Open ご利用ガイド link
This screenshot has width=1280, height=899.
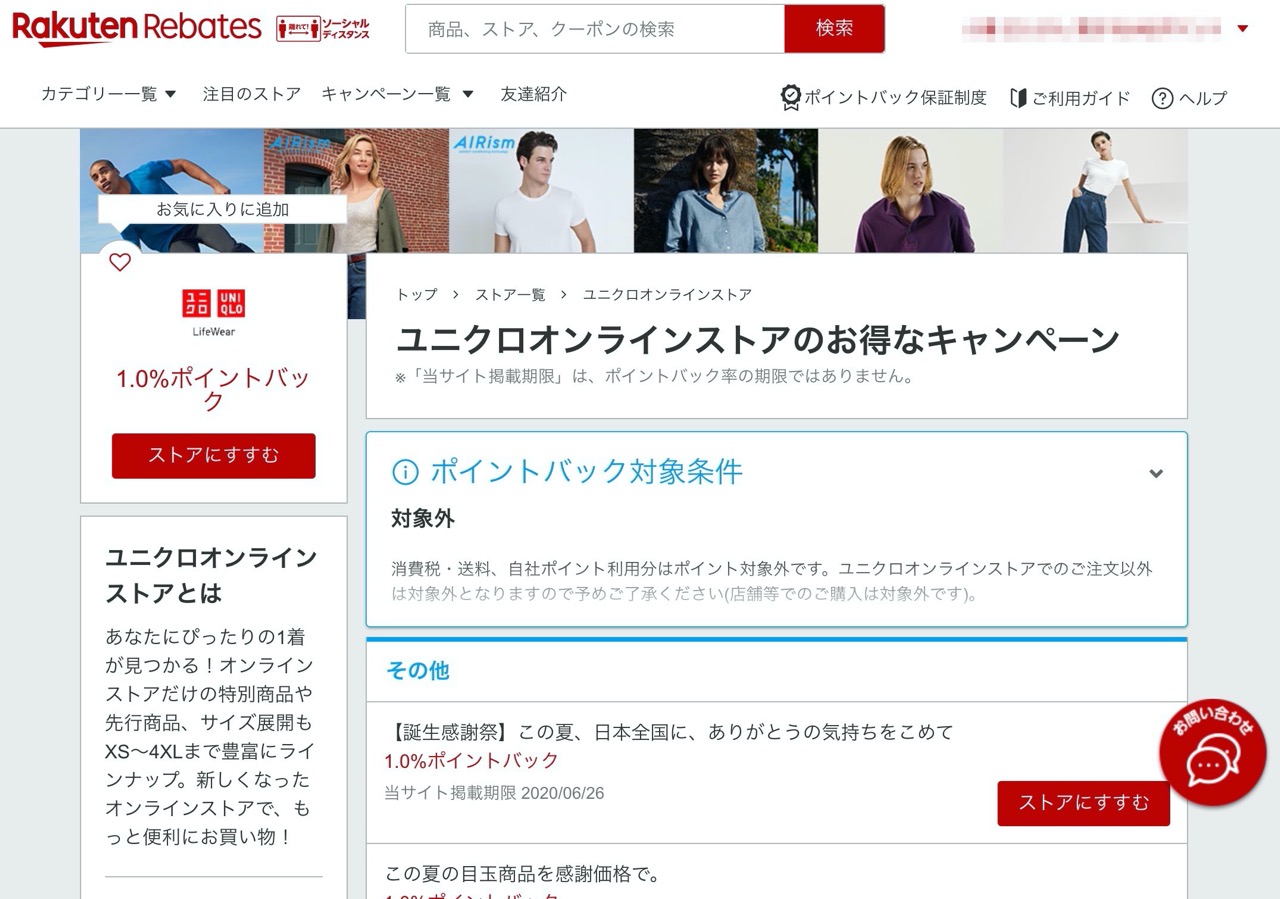click(1081, 98)
